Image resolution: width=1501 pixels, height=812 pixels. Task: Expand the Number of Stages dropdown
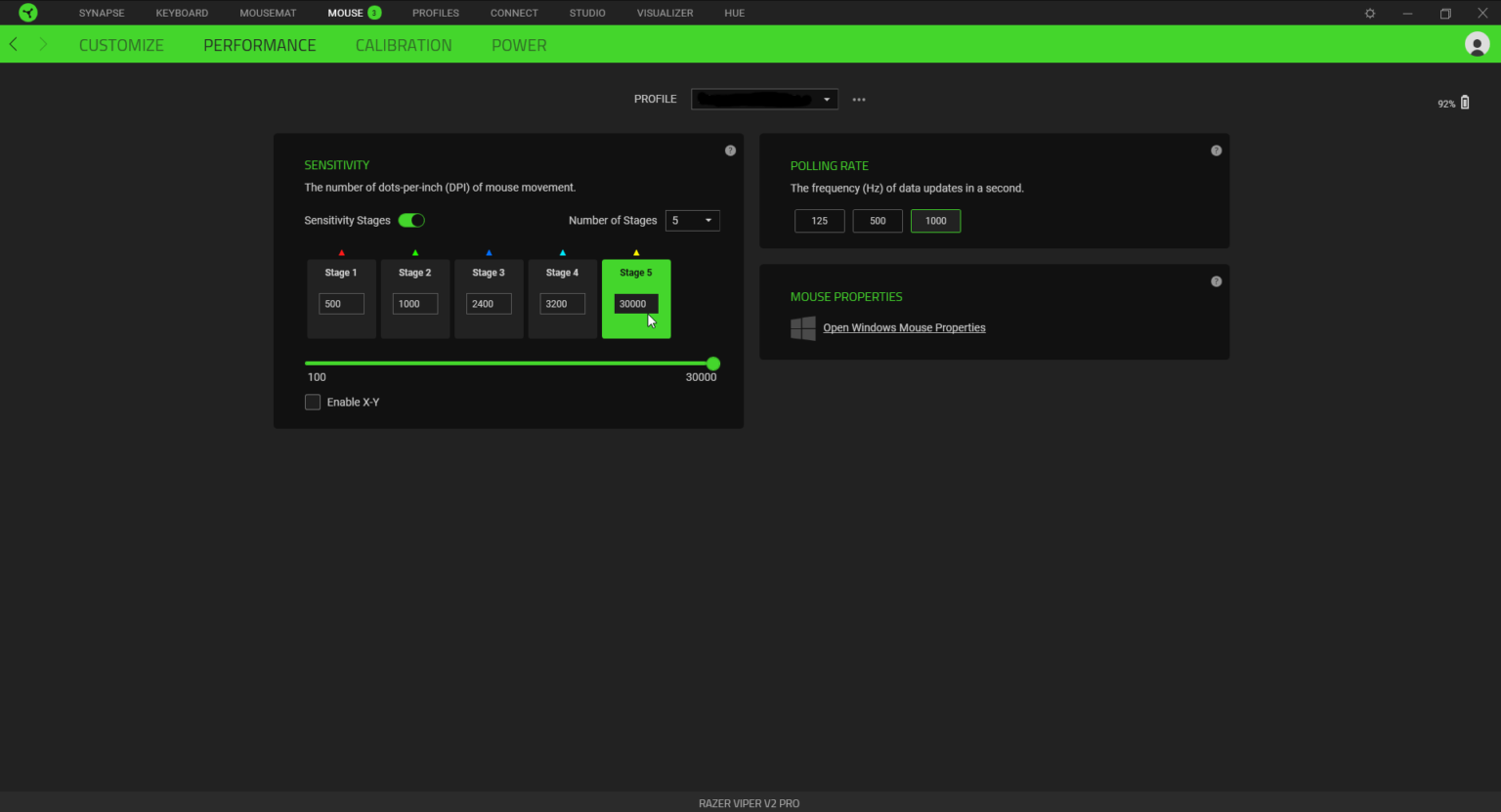(x=693, y=221)
